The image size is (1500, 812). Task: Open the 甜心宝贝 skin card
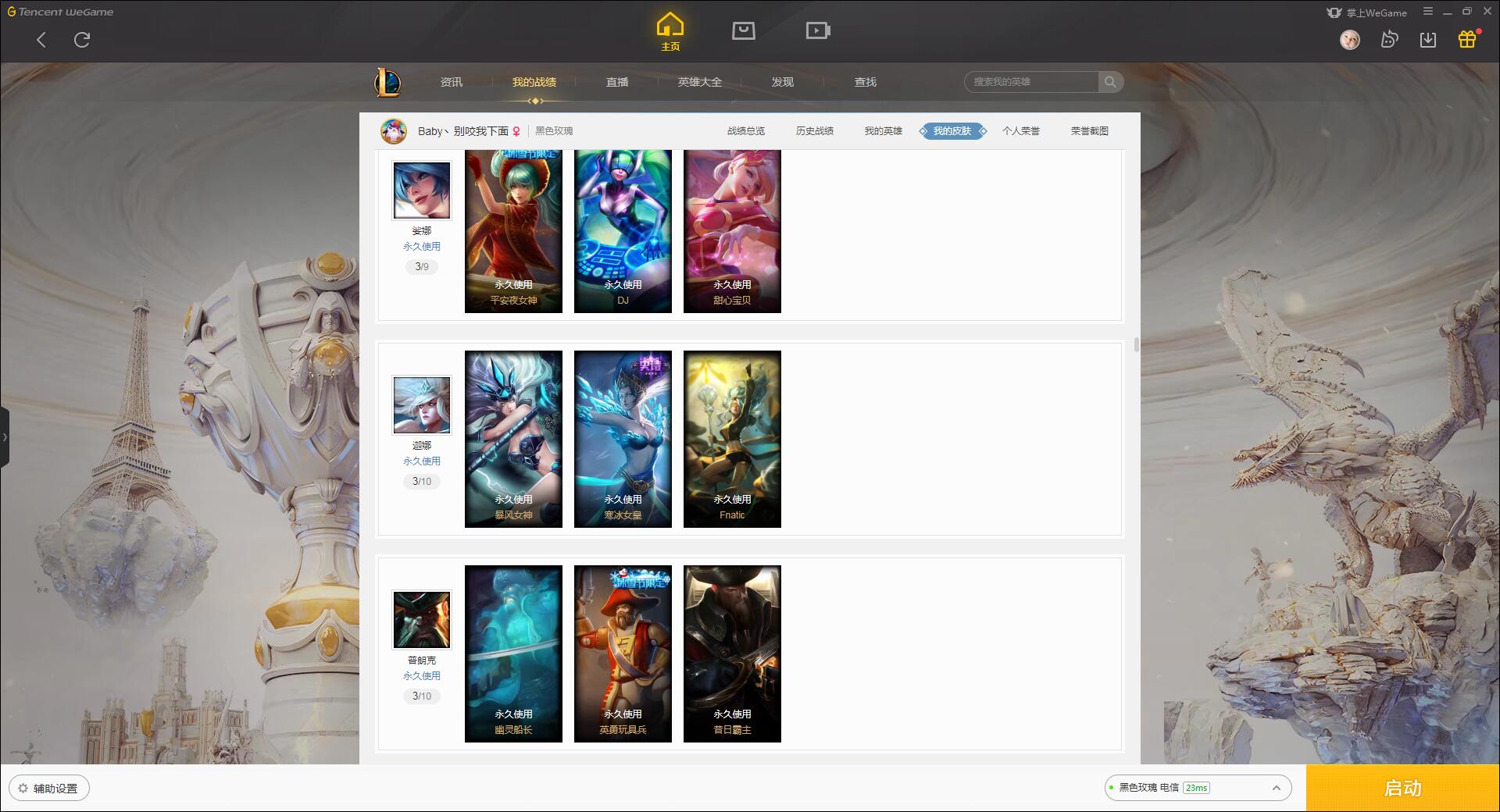(732, 231)
